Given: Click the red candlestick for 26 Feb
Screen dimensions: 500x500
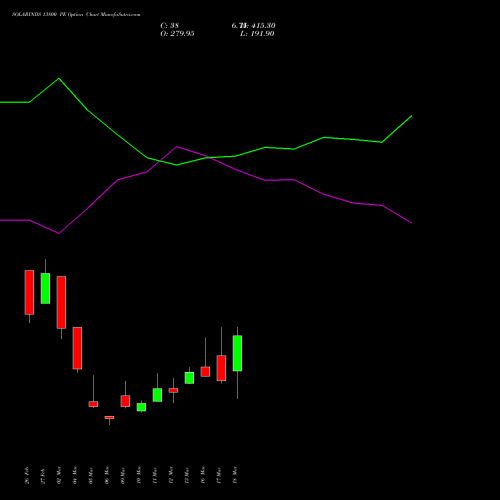Looking at the screenshot, I should [29, 292].
